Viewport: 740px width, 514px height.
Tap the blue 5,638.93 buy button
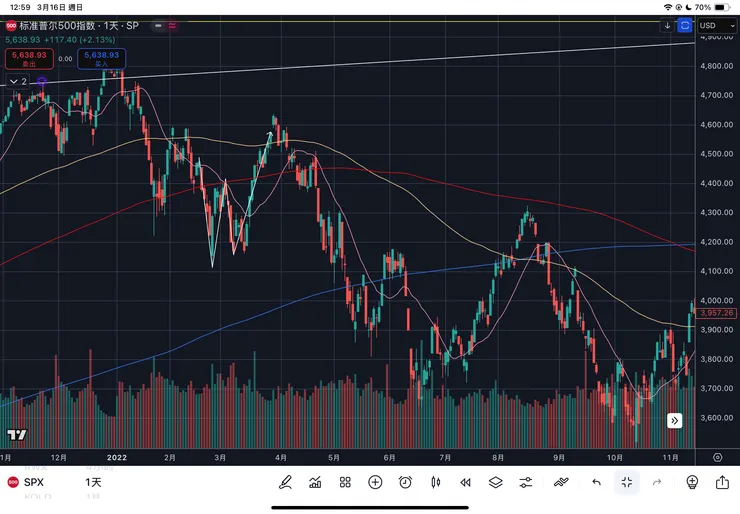(101, 59)
